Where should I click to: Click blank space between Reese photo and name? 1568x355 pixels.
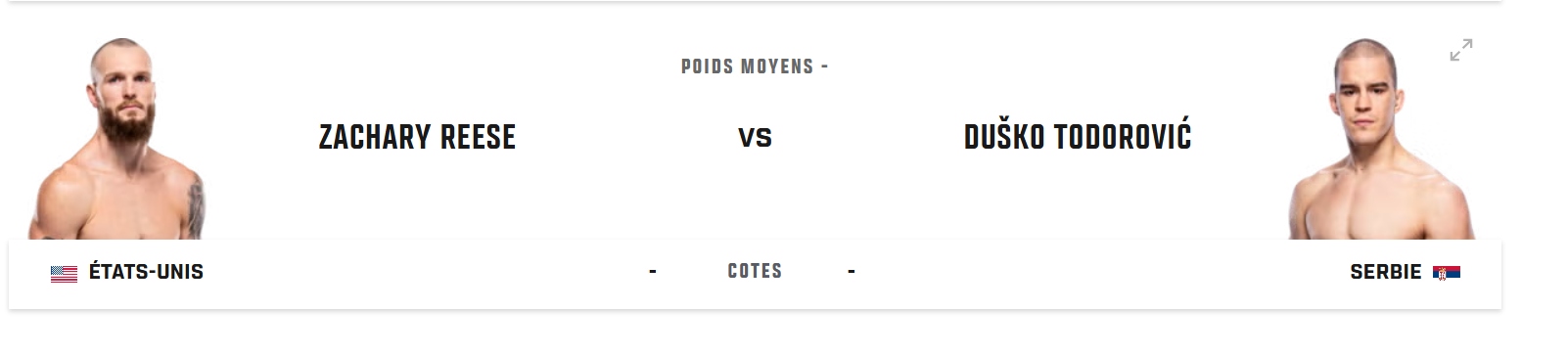click(x=262, y=137)
